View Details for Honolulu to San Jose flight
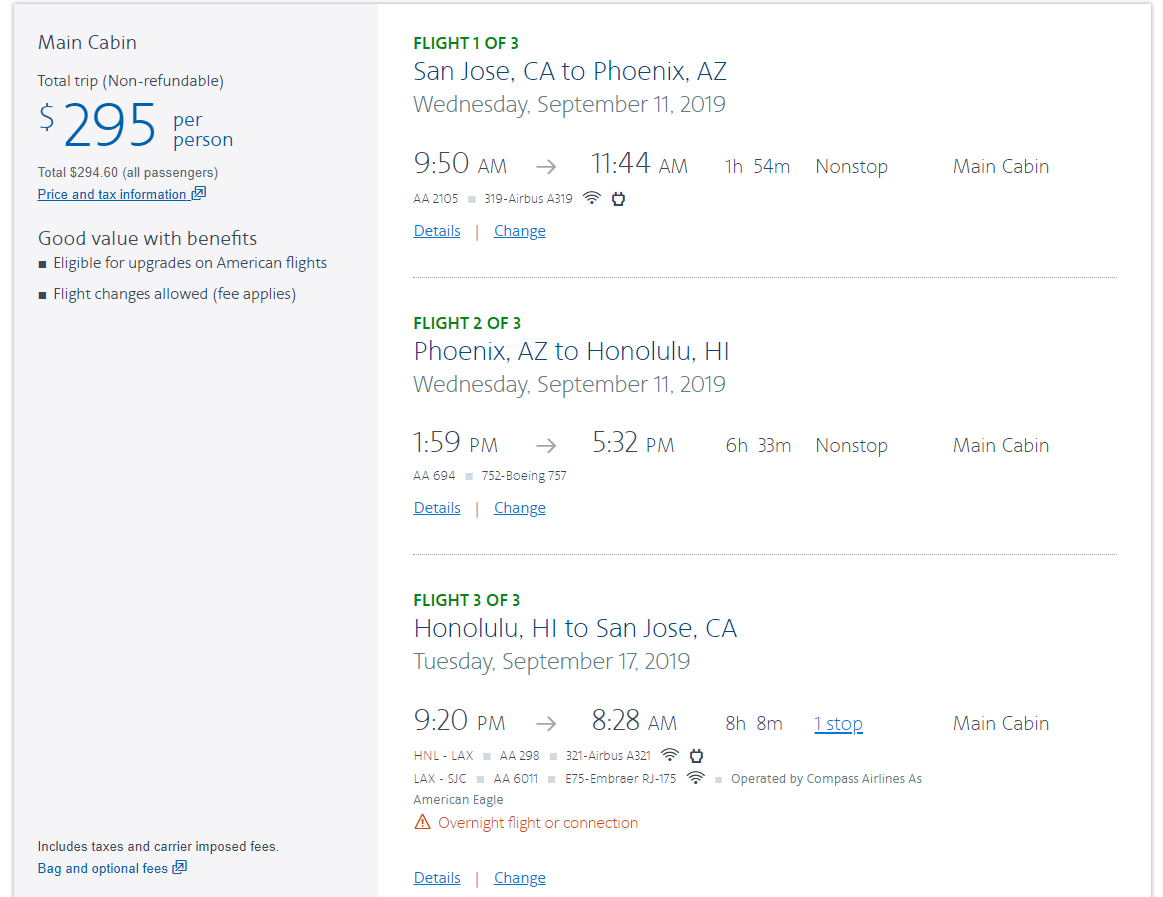The image size is (1163, 897). click(x=437, y=878)
